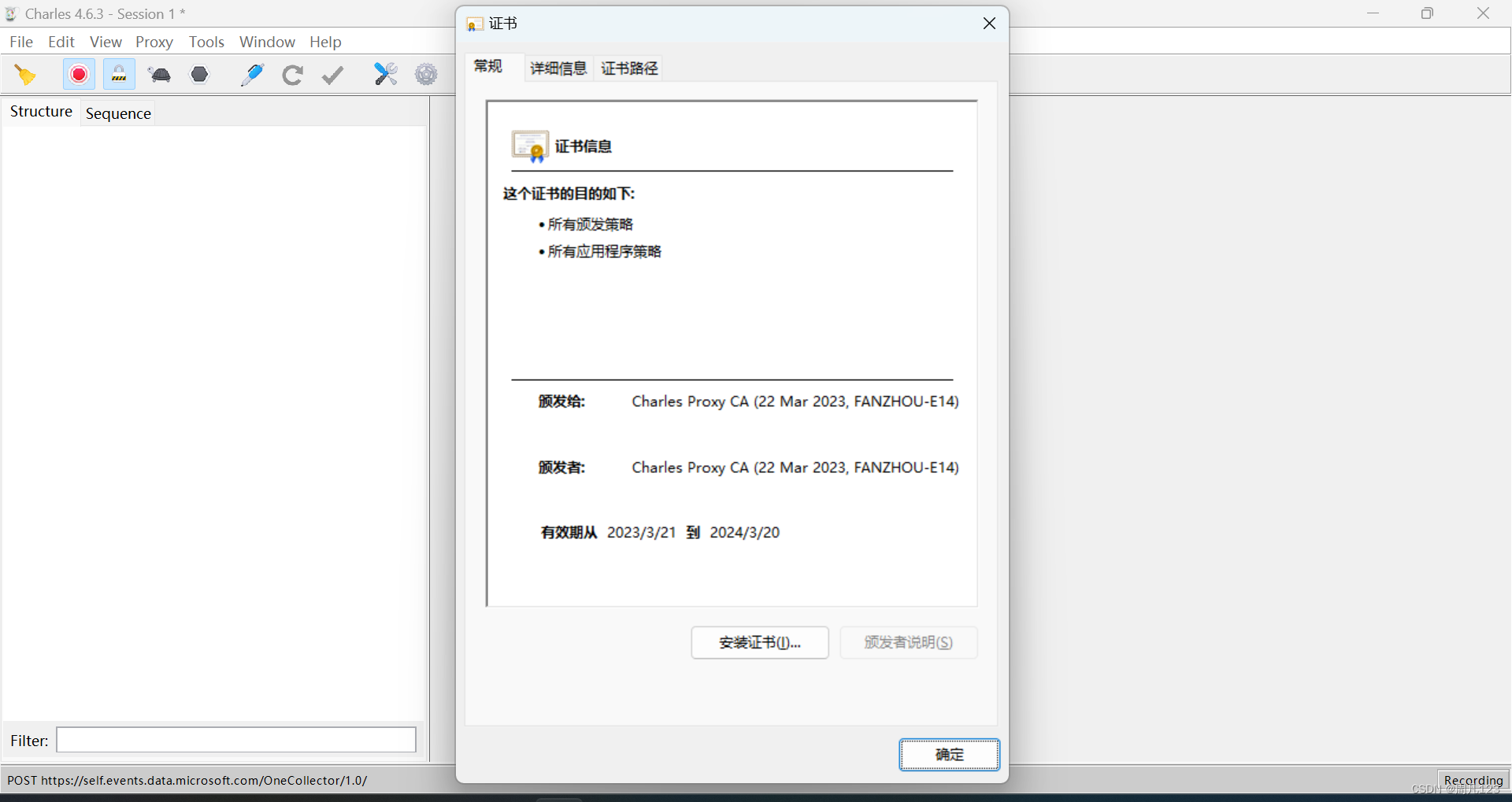The image size is (1512, 802).
Task: Toggle throttling turtle icon
Action: [x=160, y=75]
